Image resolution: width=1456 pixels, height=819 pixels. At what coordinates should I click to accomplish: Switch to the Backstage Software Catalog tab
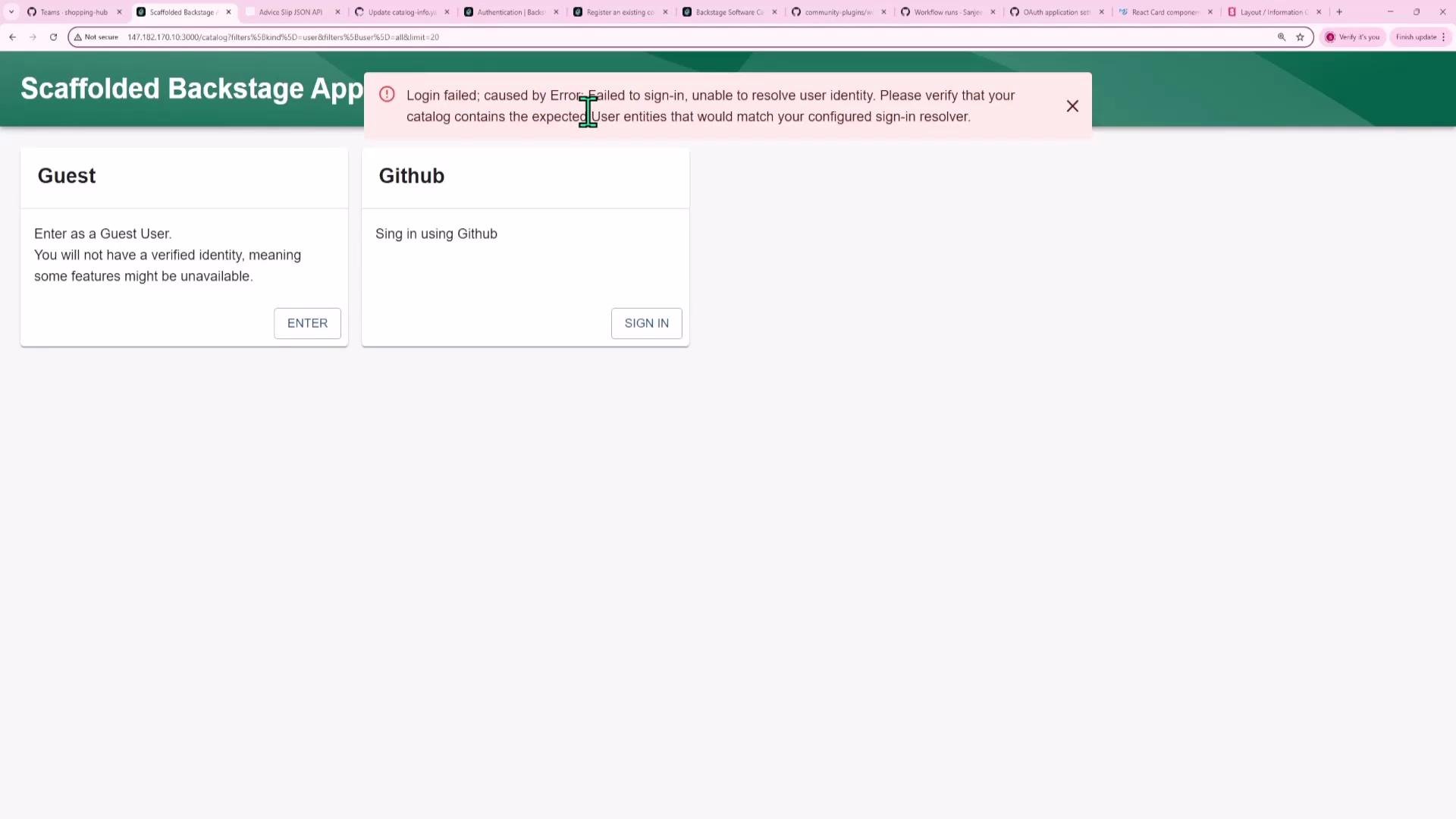coord(730,12)
